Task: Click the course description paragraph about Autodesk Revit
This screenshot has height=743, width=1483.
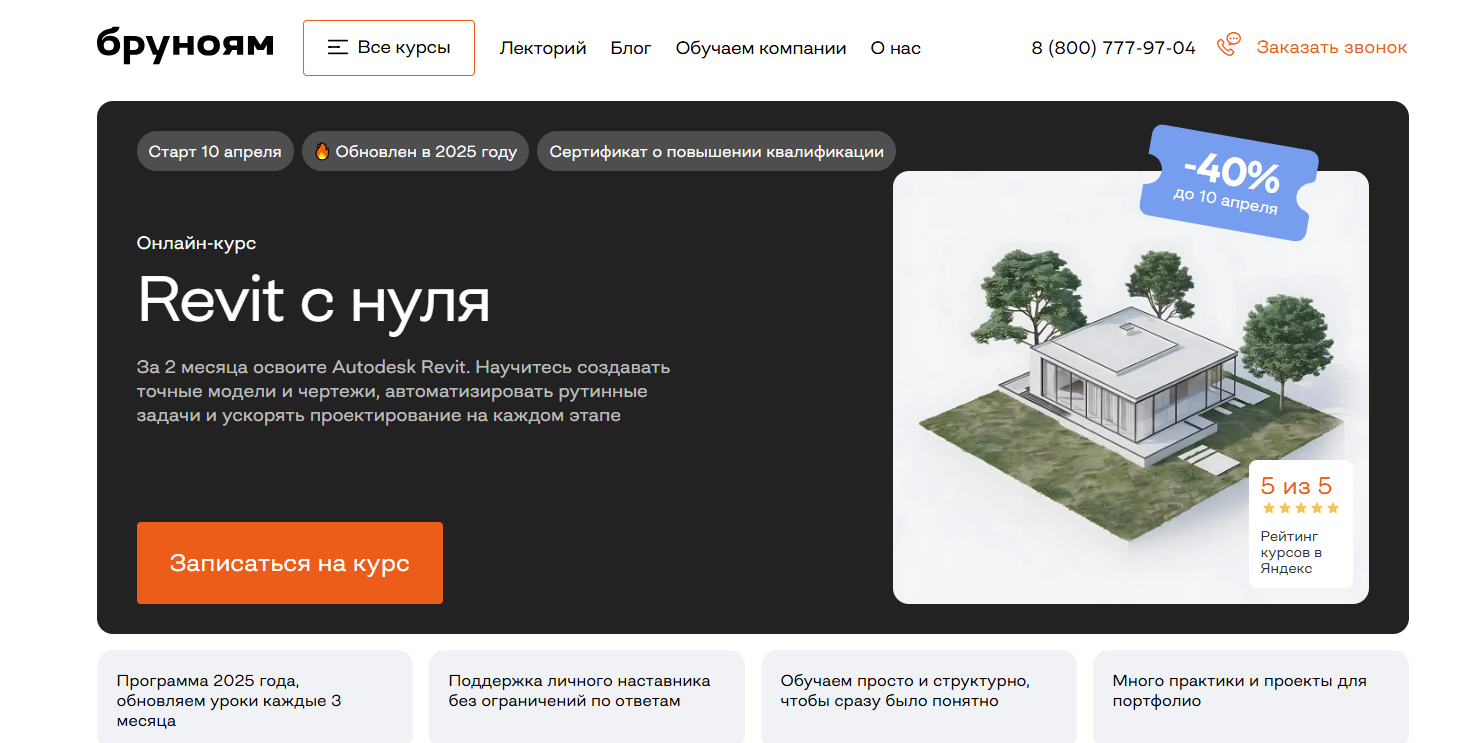Action: 404,391
